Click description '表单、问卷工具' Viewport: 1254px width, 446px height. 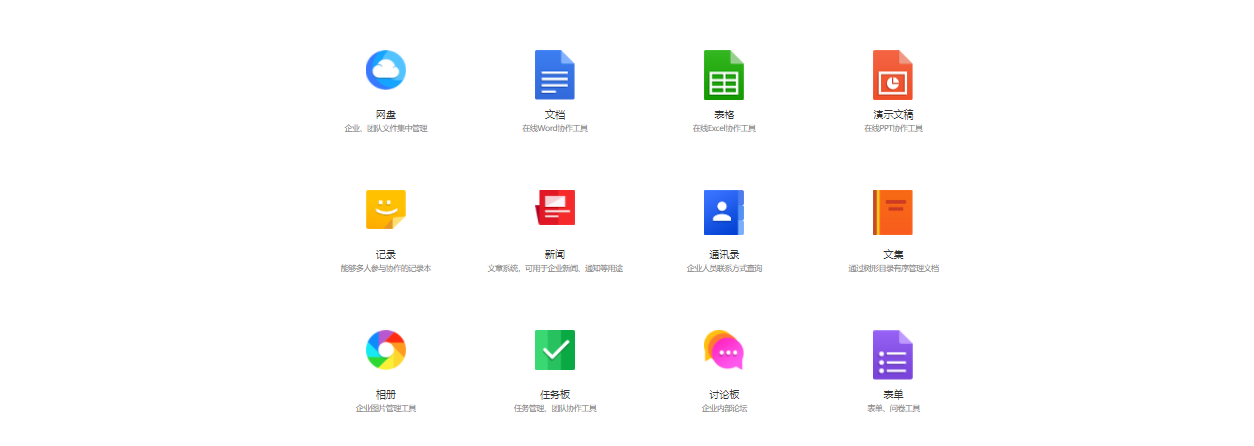[893, 409]
